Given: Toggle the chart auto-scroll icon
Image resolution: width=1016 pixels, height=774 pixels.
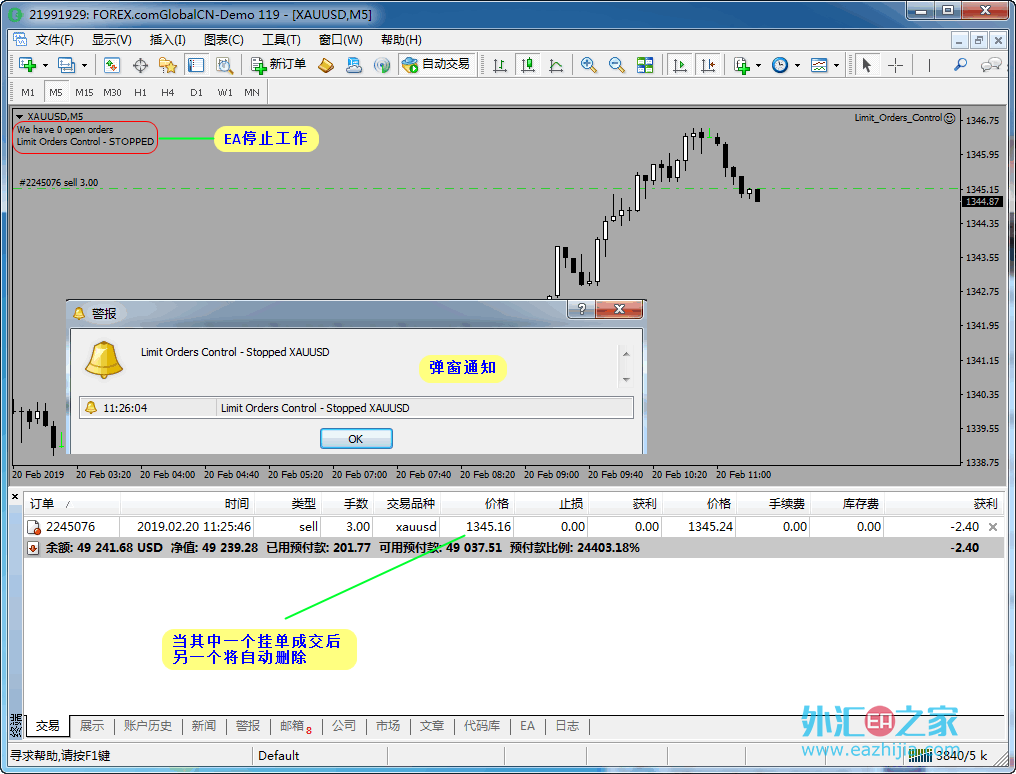Looking at the screenshot, I should click(680, 65).
